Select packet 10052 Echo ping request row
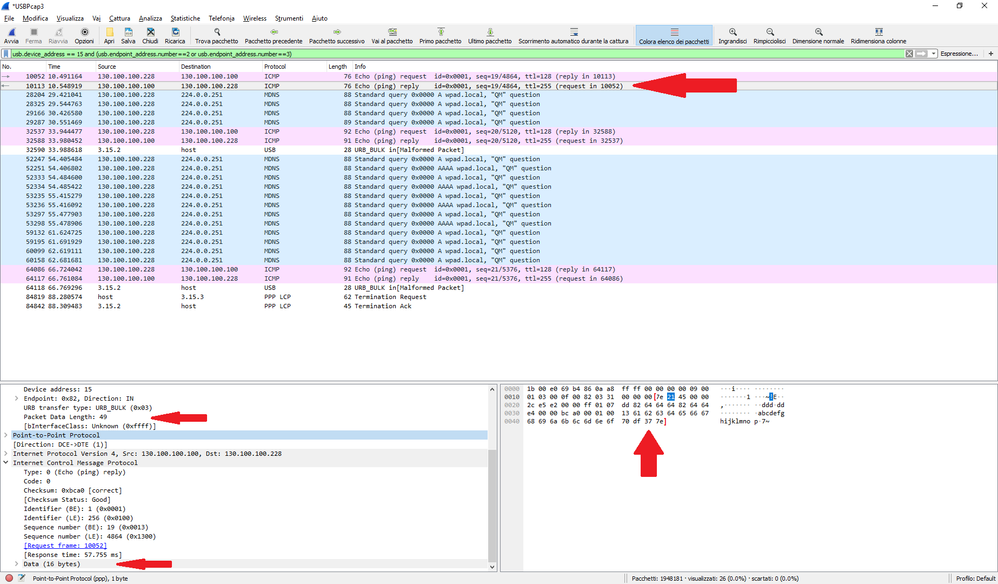Screen dimensions: 998x584 coord(498,76)
